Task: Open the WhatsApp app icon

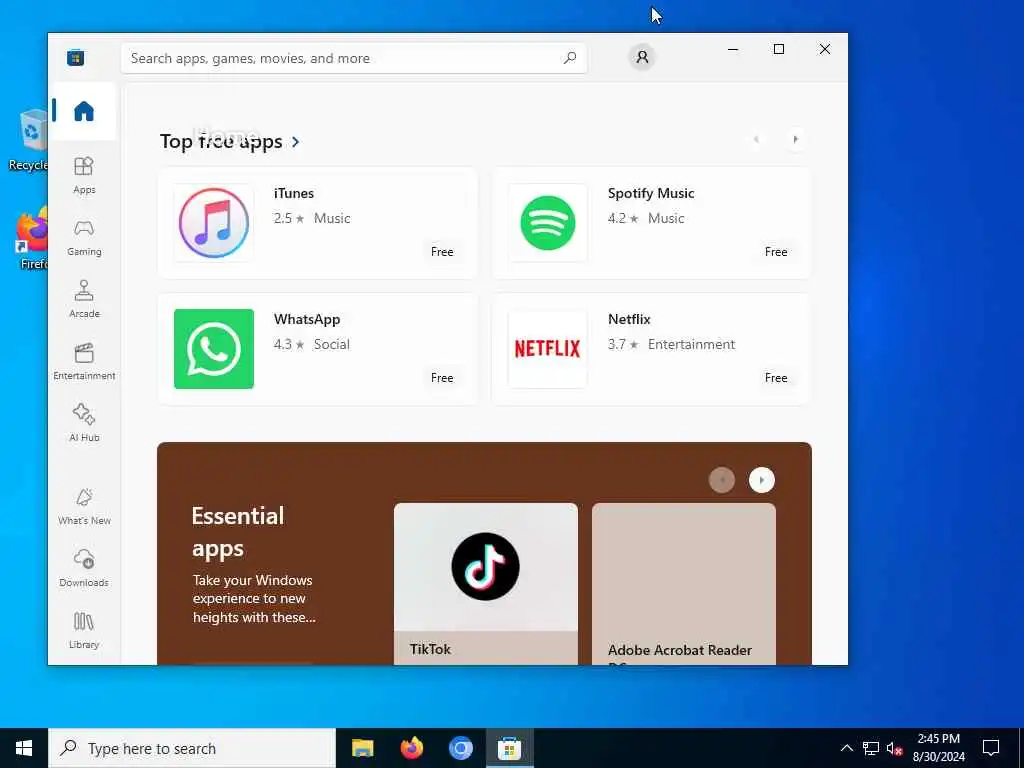Action: pos(214,349)
